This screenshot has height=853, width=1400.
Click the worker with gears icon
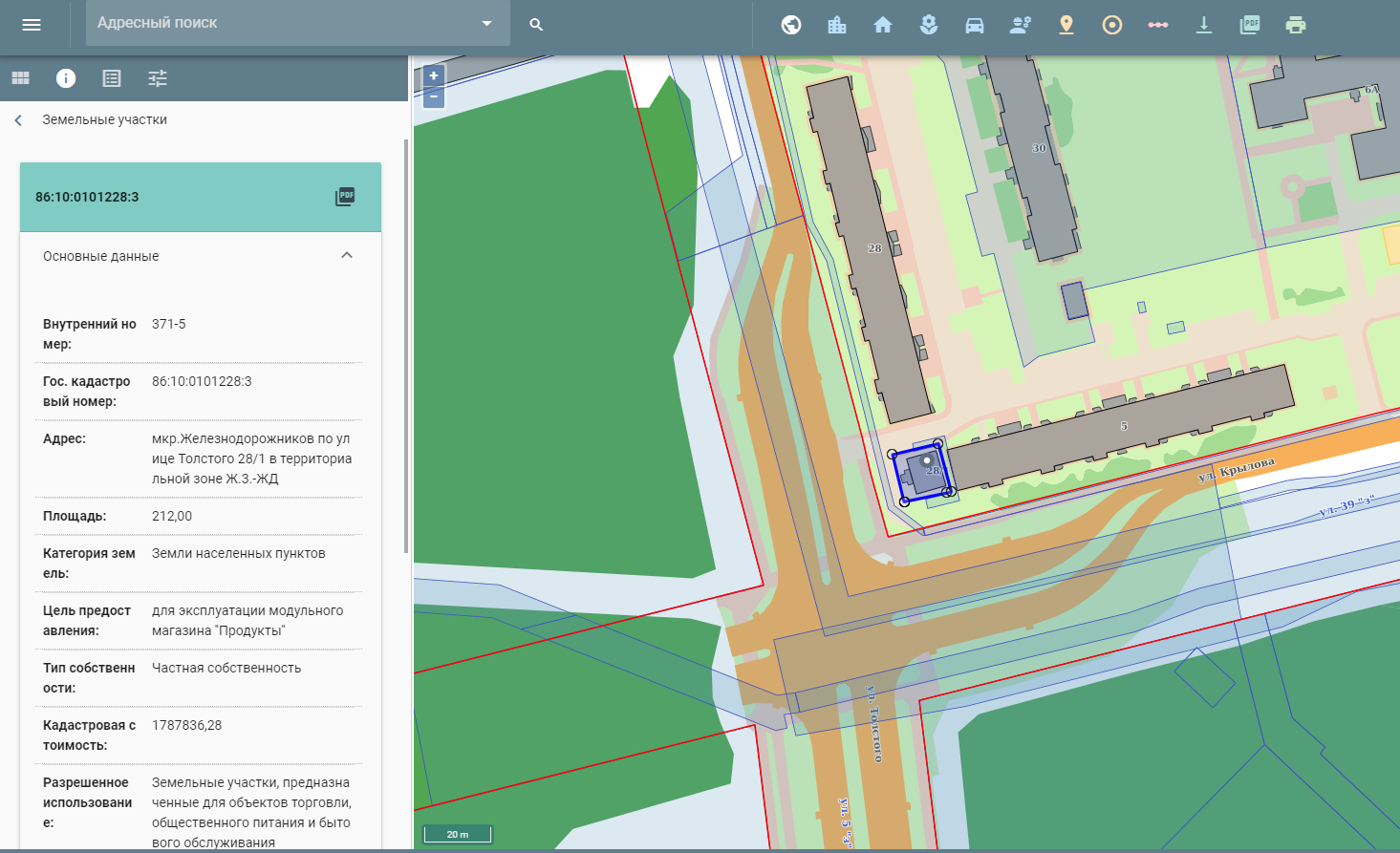[x=1021, y=25]
